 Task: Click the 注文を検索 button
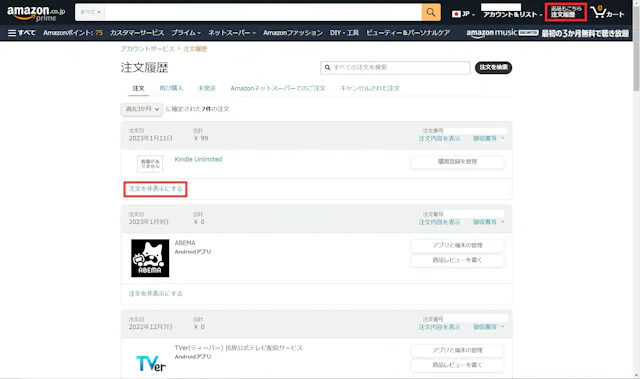click(493, 67)
